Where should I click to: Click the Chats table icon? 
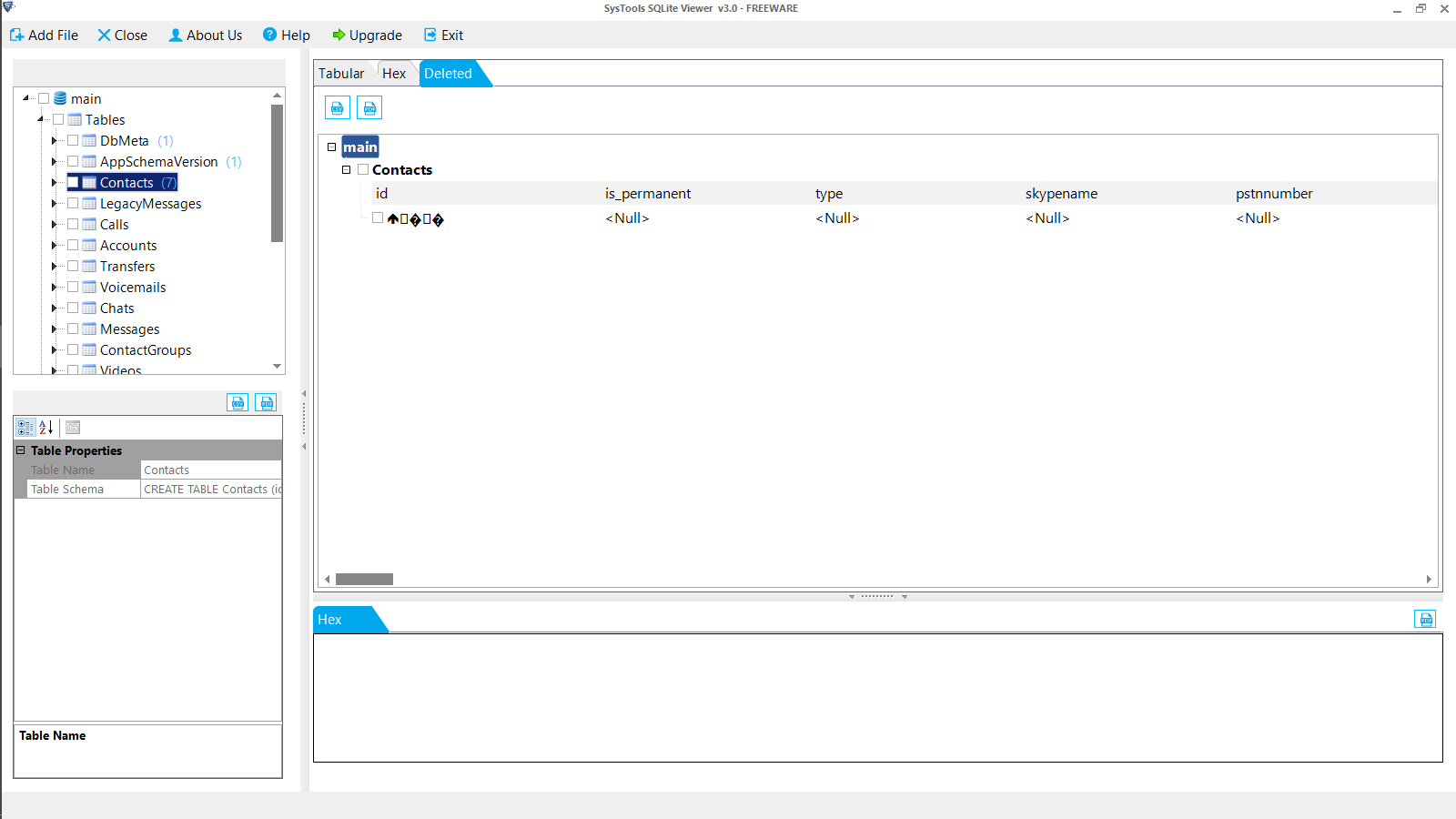[x=89, y=308]
